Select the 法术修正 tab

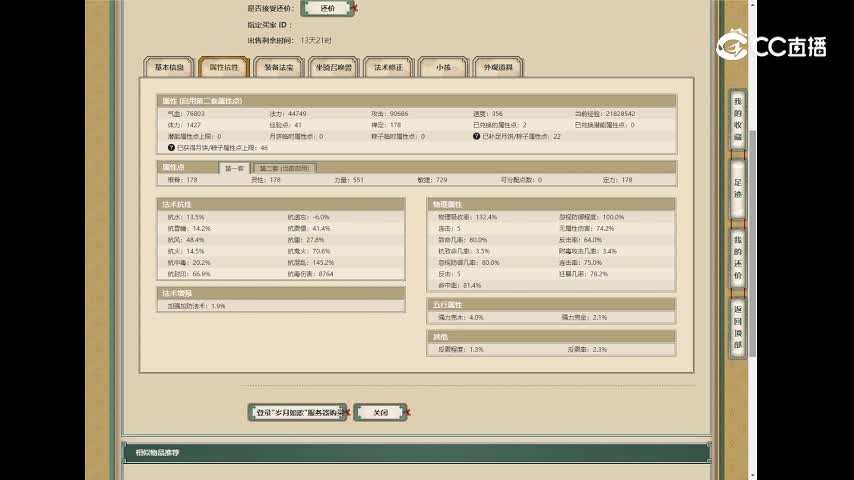[388, 68]
